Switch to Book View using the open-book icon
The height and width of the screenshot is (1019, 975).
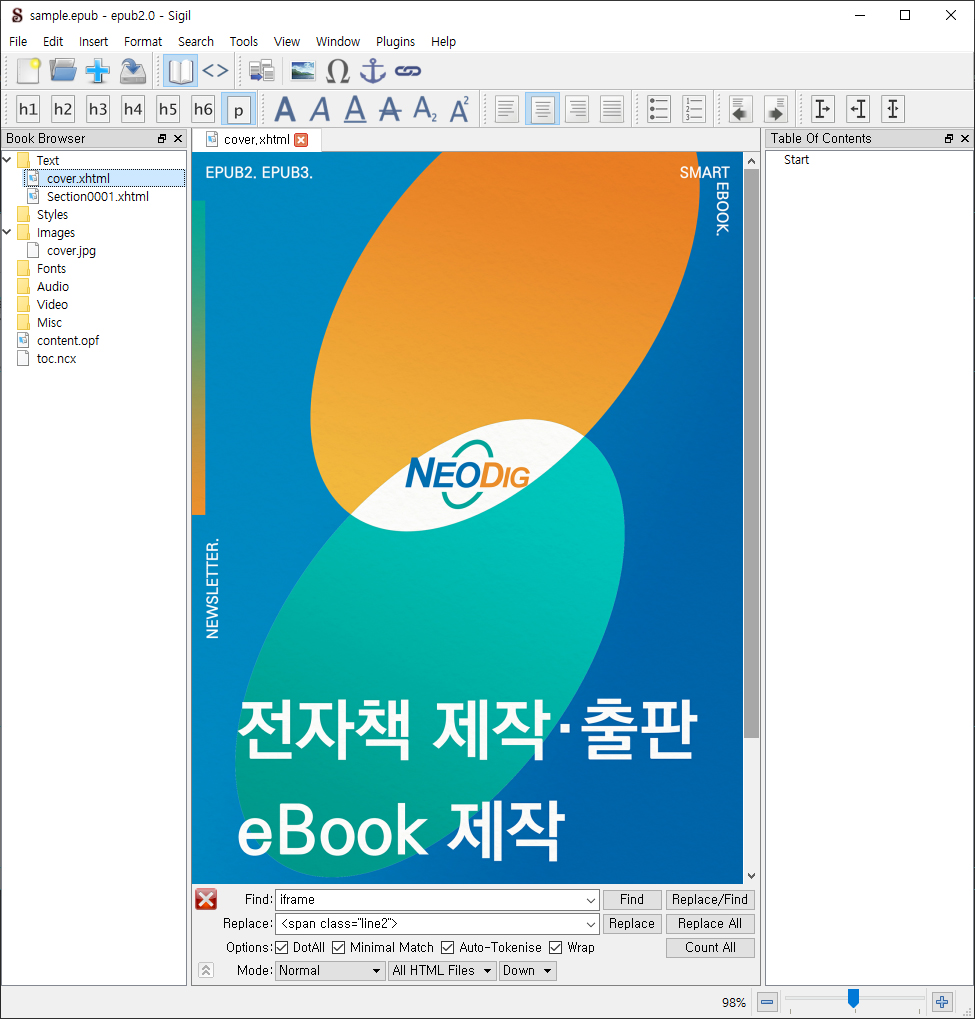pyautogui.click(x=180, y=71)
